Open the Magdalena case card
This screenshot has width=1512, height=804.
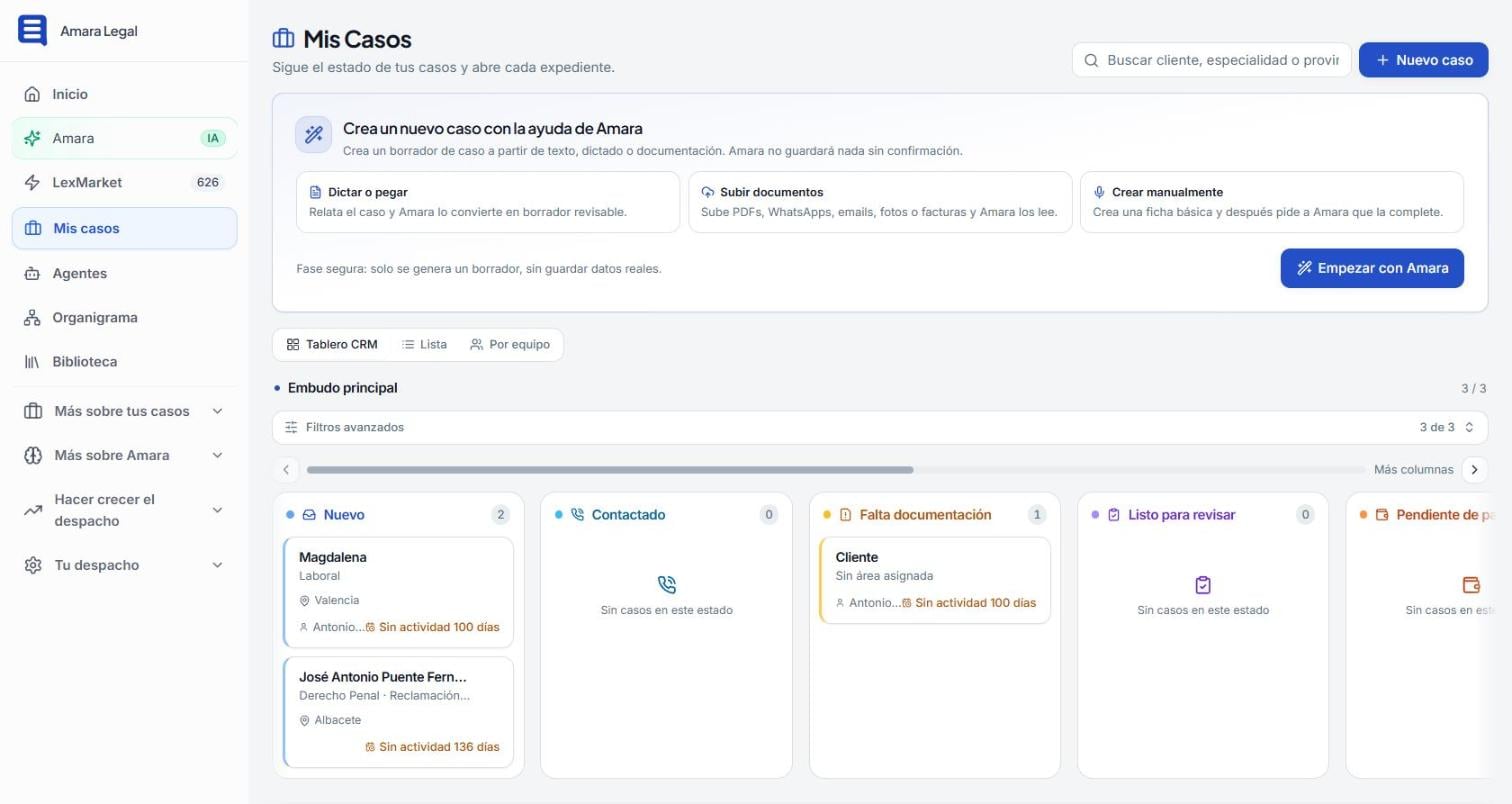(398, 593)
